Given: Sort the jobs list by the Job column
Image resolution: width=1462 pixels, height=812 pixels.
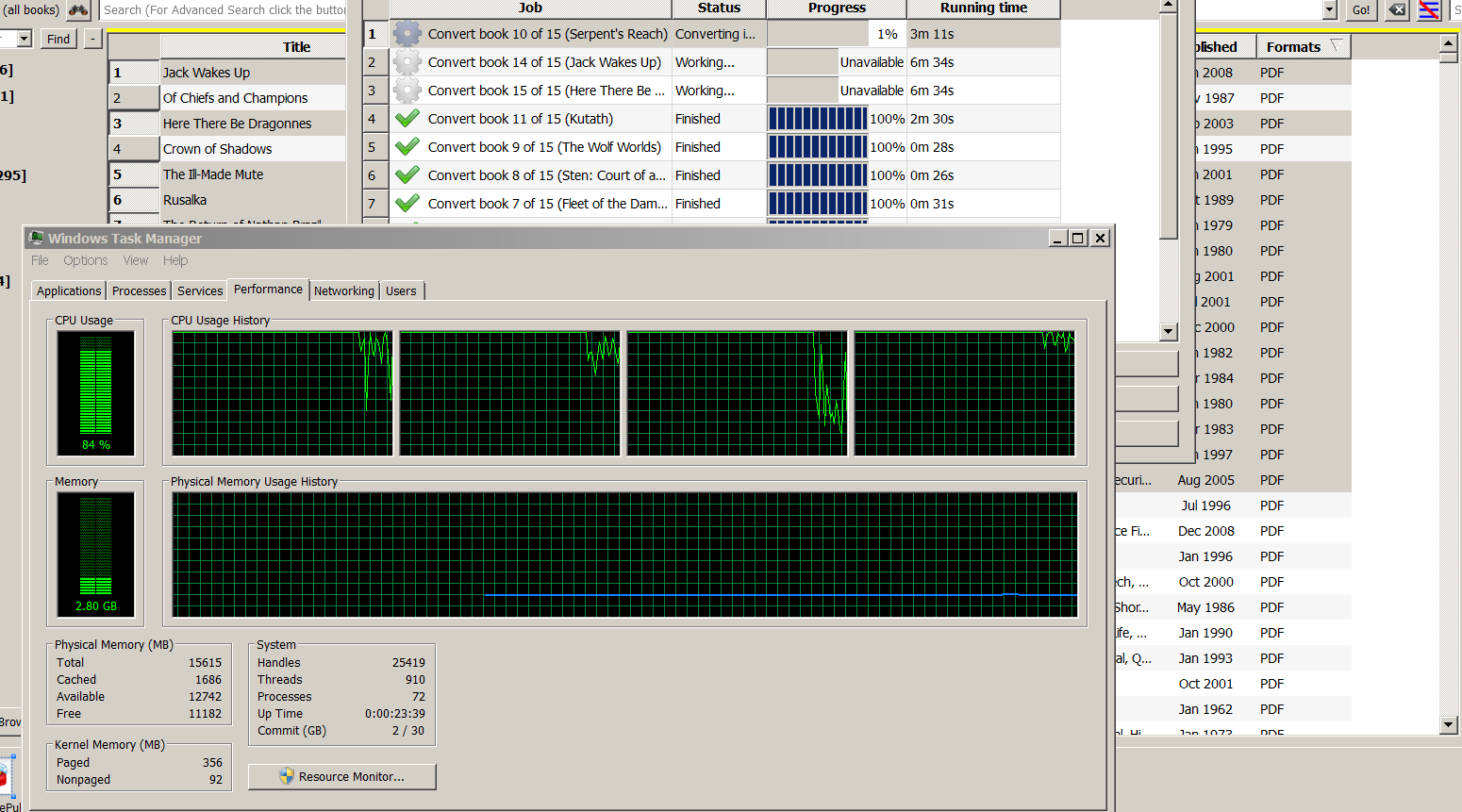Looking at the screenshot, I should 530,8.
